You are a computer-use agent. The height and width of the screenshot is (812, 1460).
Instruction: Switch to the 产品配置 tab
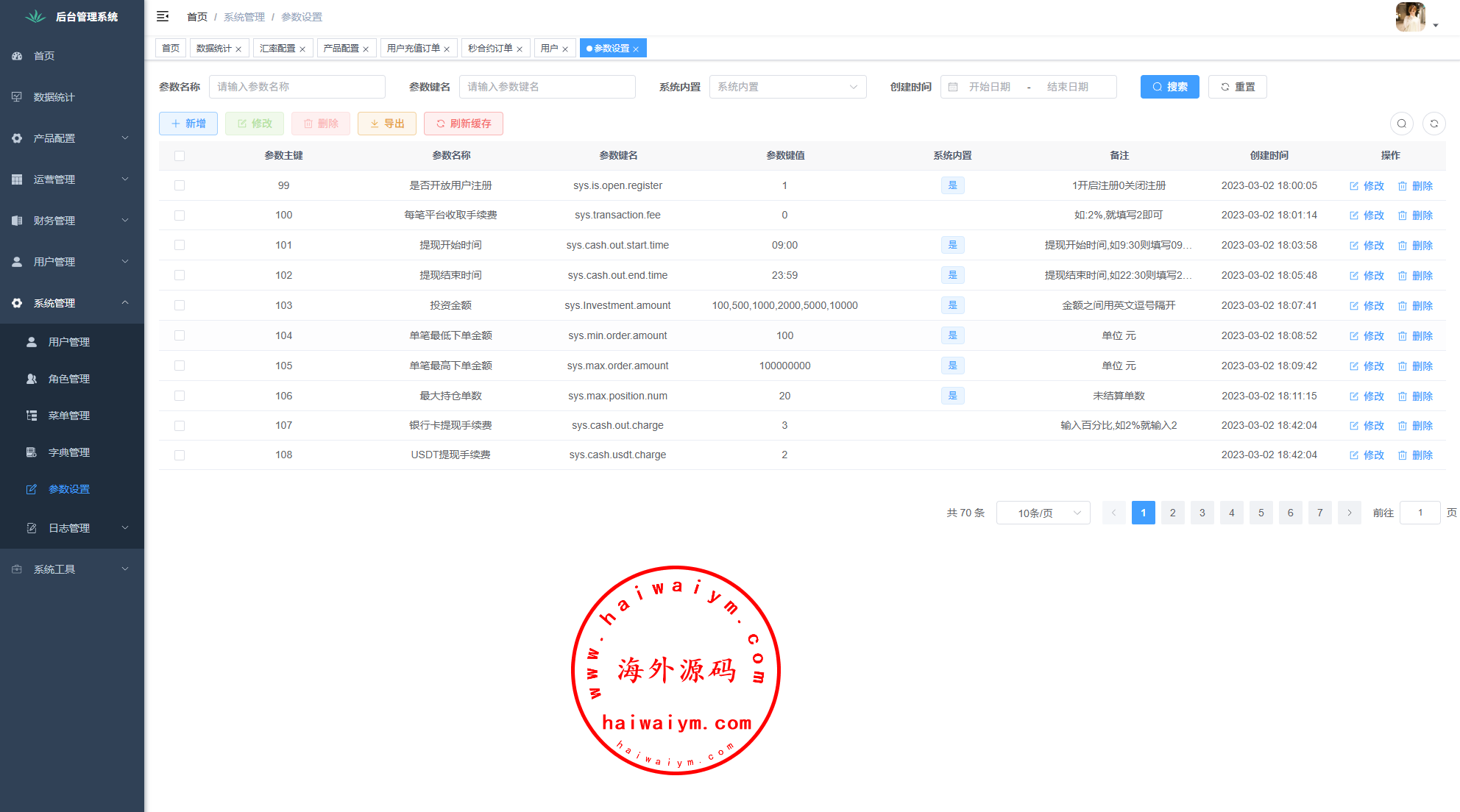341,49
